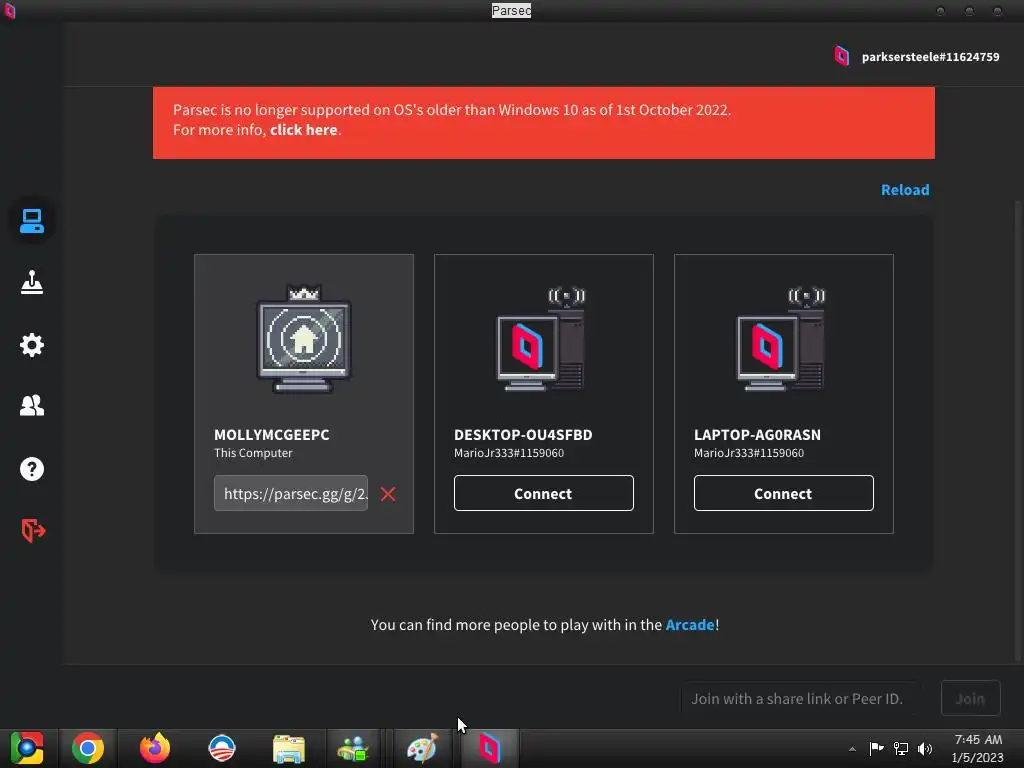Open the parksersteele#11624759 account name
1024x768 pixels.
pos(930,57)
